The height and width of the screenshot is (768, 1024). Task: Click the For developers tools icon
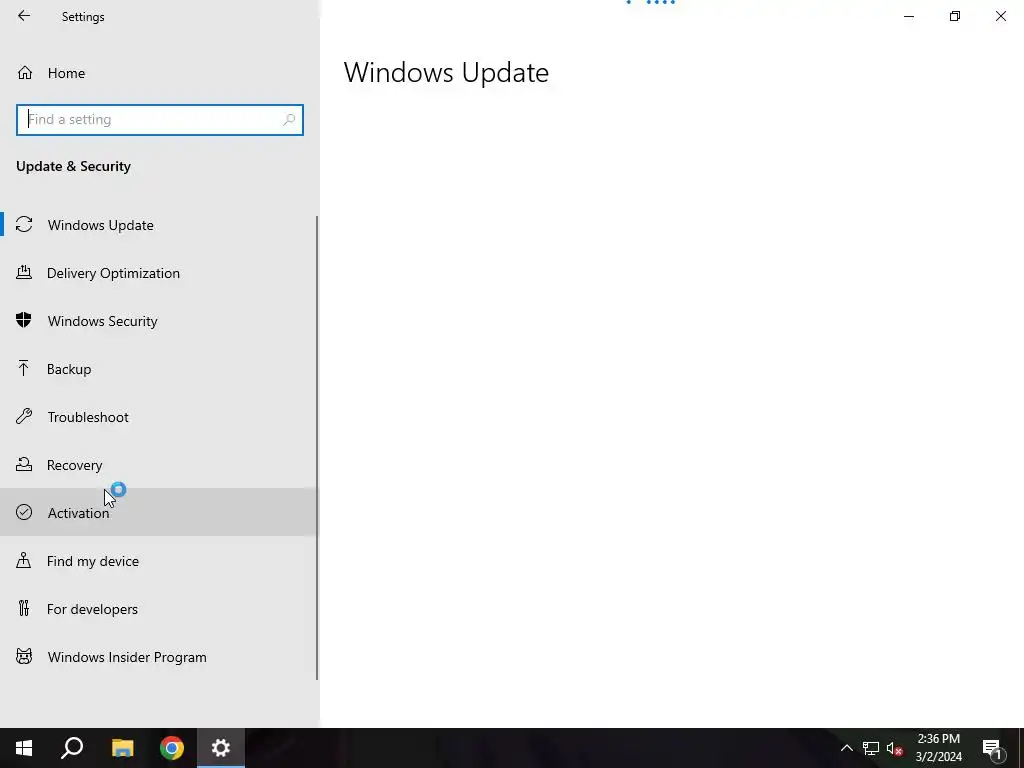pos(24,609)
